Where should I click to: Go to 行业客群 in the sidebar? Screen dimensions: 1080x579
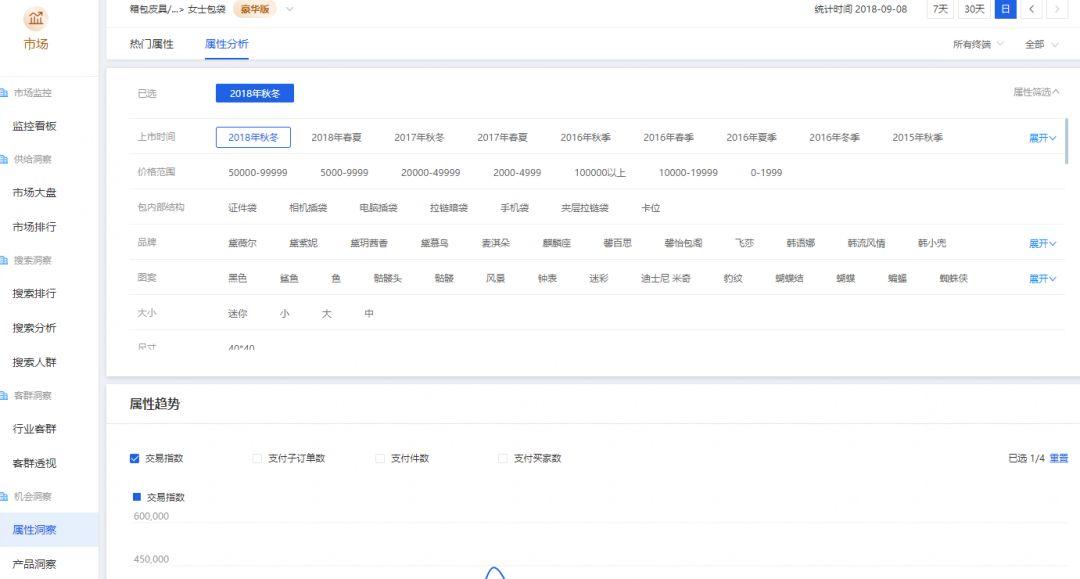(x=34, y=428)
